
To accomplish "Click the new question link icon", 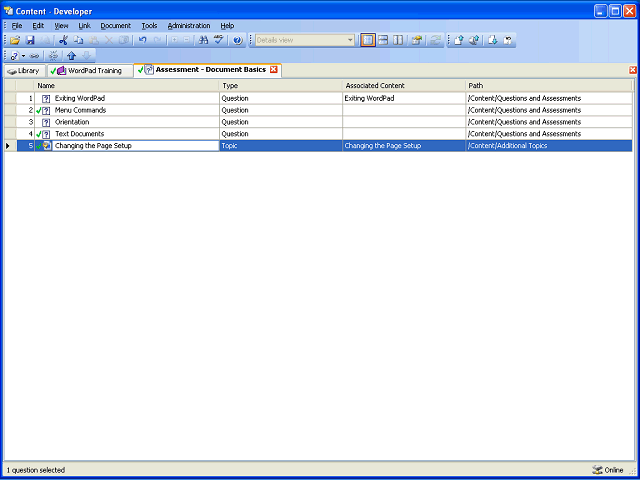I will click(14, 56).
